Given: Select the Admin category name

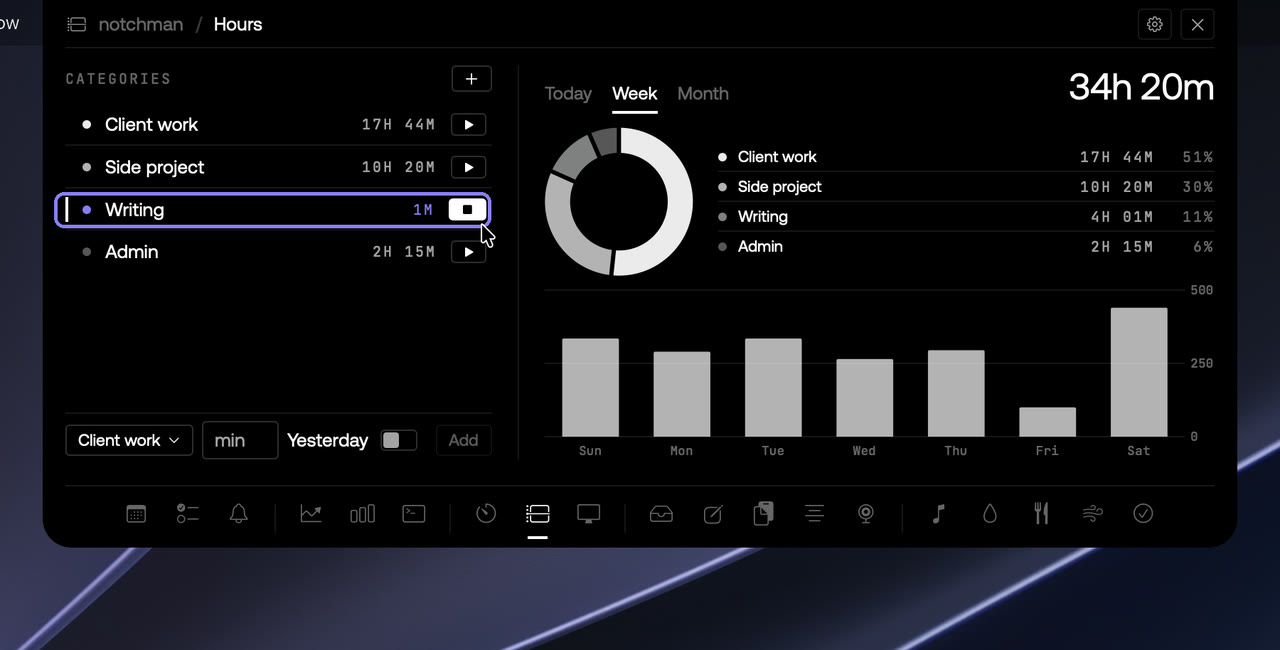Looking at the screenshot, I should click(x=132, y=252).
